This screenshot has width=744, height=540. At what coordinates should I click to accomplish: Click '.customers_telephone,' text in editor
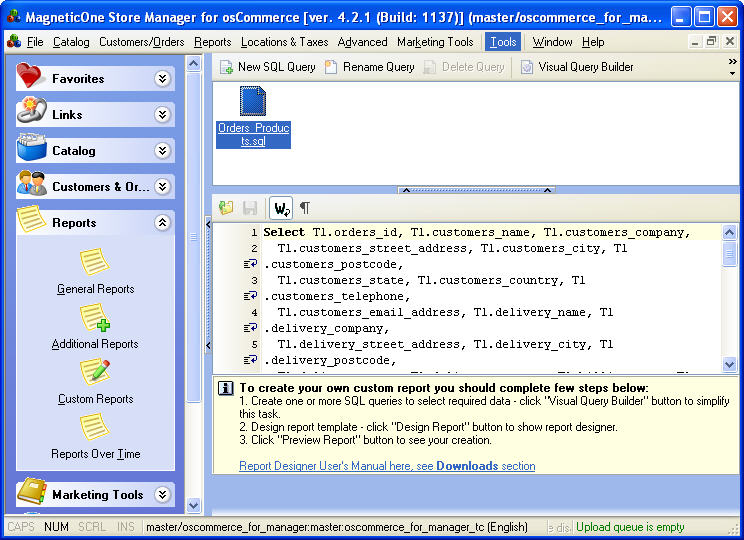[x=337, y=296]
